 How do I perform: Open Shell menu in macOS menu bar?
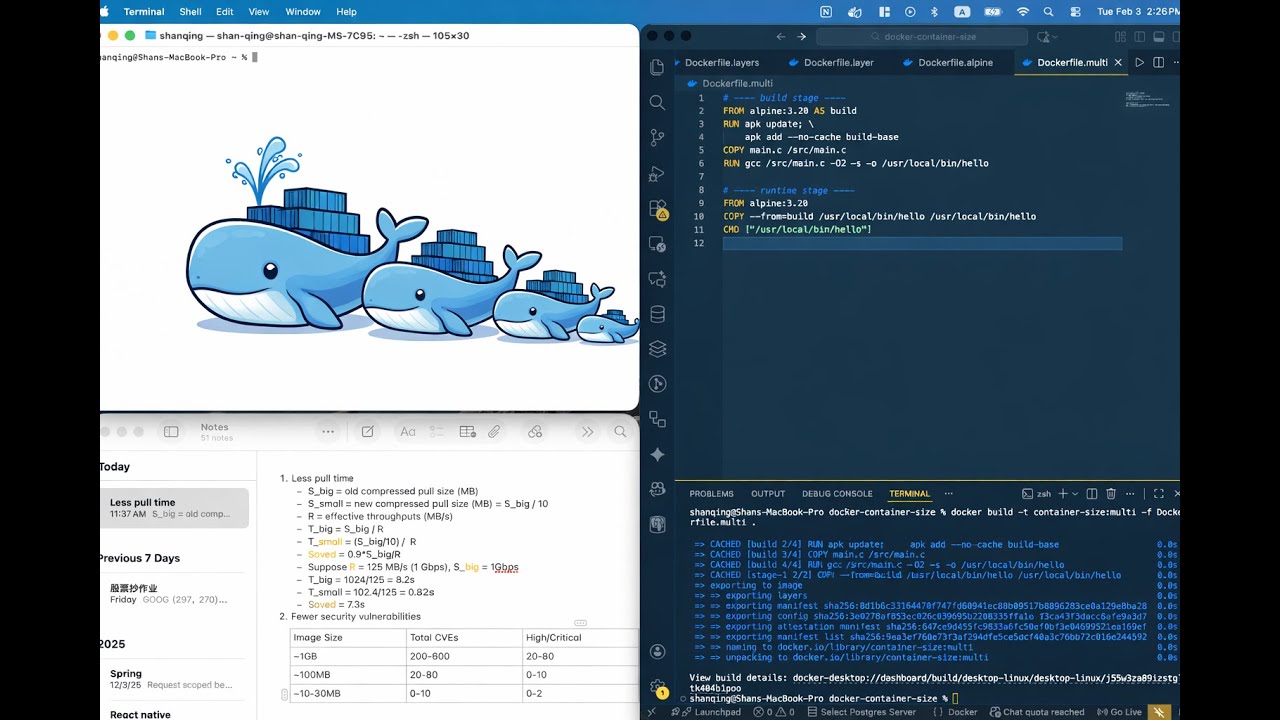190,12
